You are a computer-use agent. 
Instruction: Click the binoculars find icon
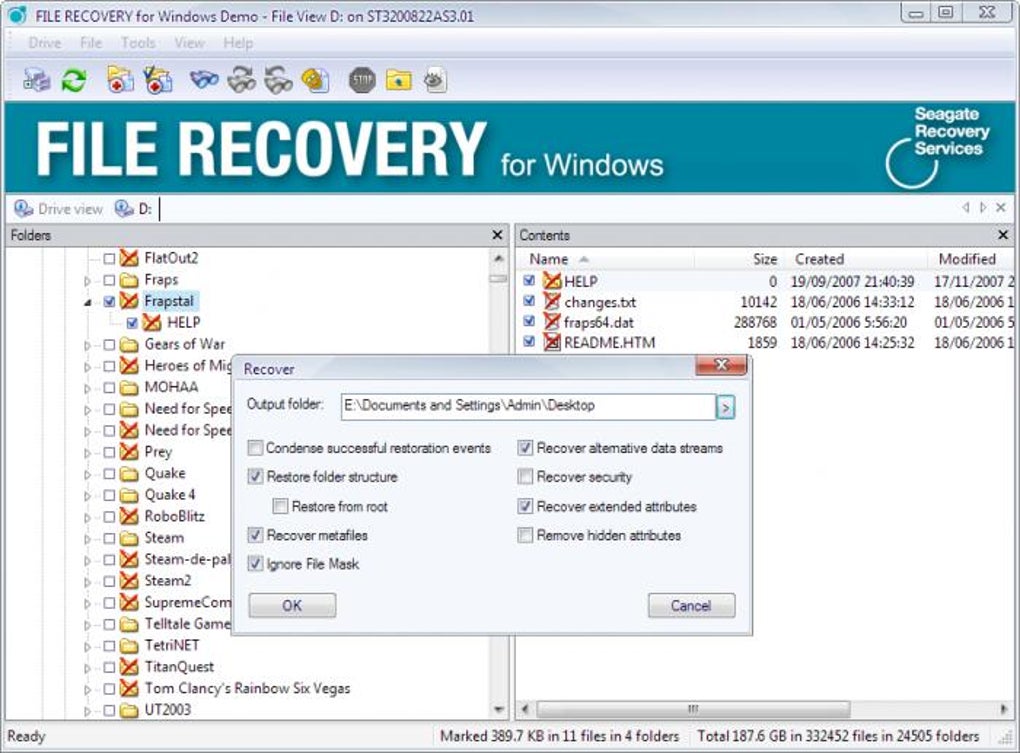pyautogui.click(x=204, y=81)
